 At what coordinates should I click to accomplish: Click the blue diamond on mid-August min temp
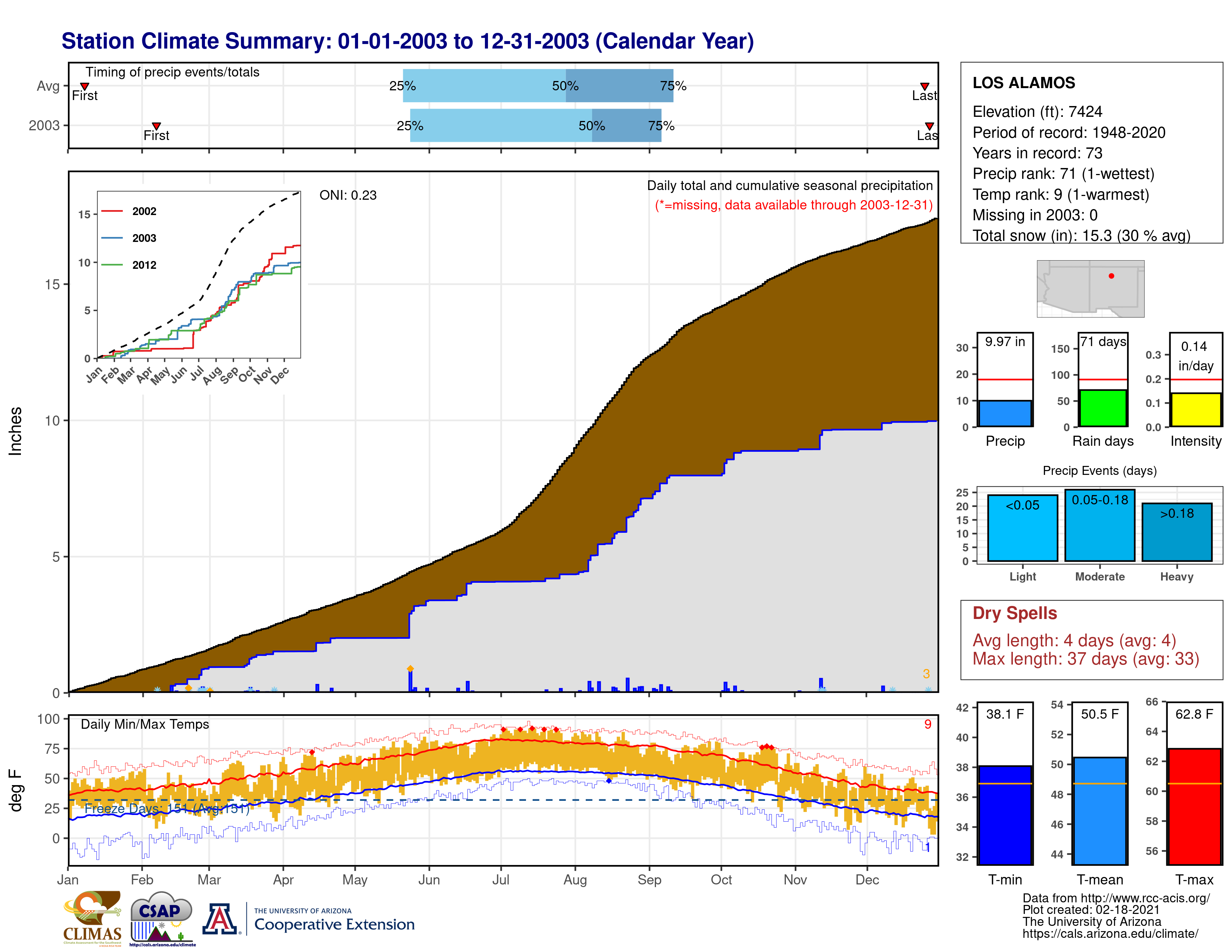coord(609,781)
